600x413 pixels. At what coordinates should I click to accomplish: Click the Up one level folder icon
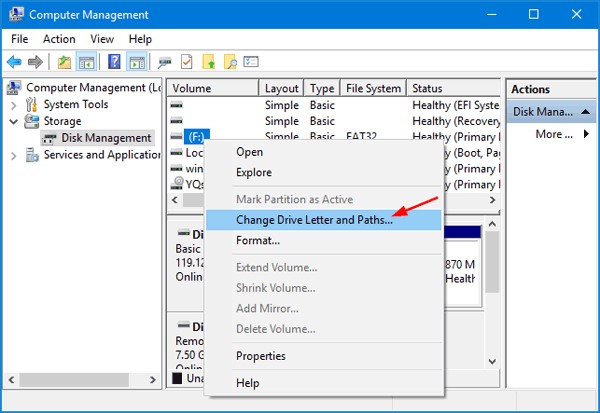point(65,62)
